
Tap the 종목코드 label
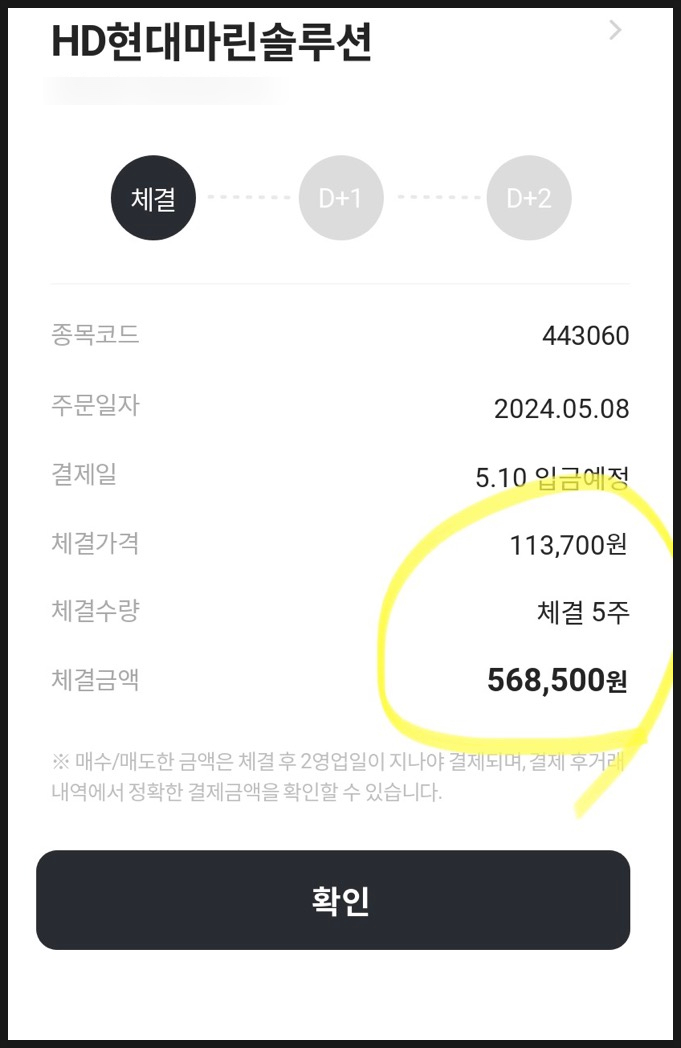pos(95,334)
